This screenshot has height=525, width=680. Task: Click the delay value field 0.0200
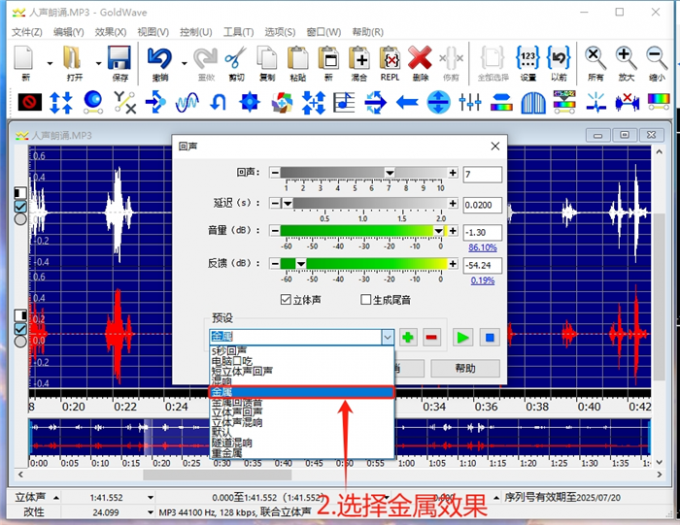[482, 205]
